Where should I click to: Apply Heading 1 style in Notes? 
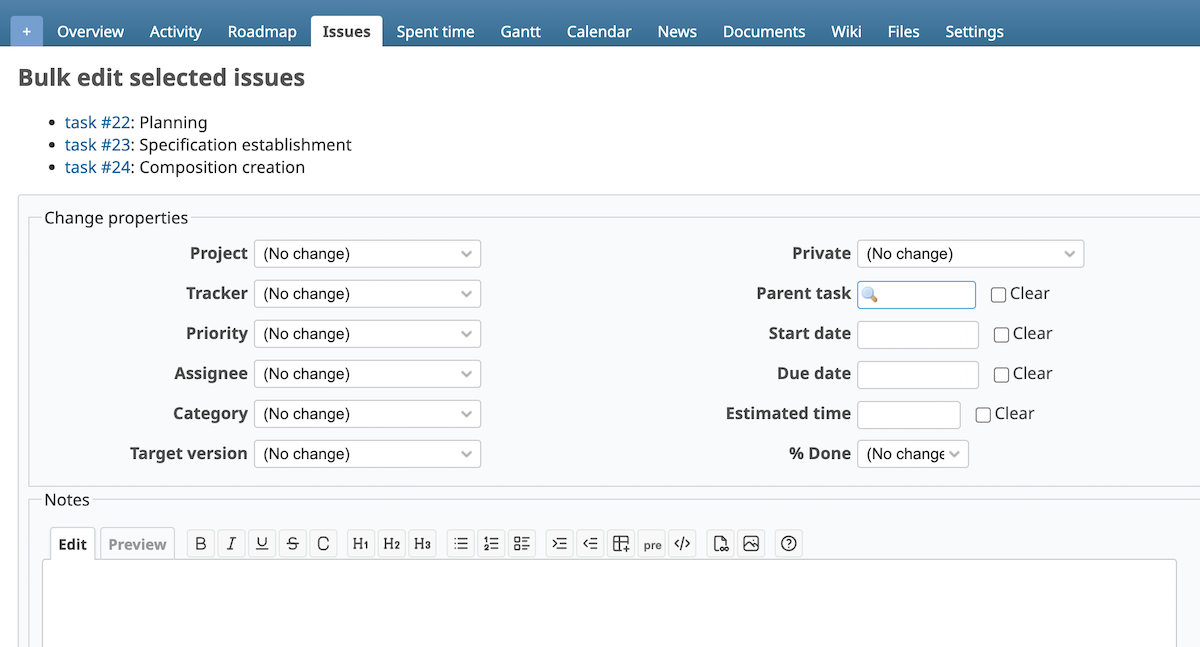(x=360, y=543)
